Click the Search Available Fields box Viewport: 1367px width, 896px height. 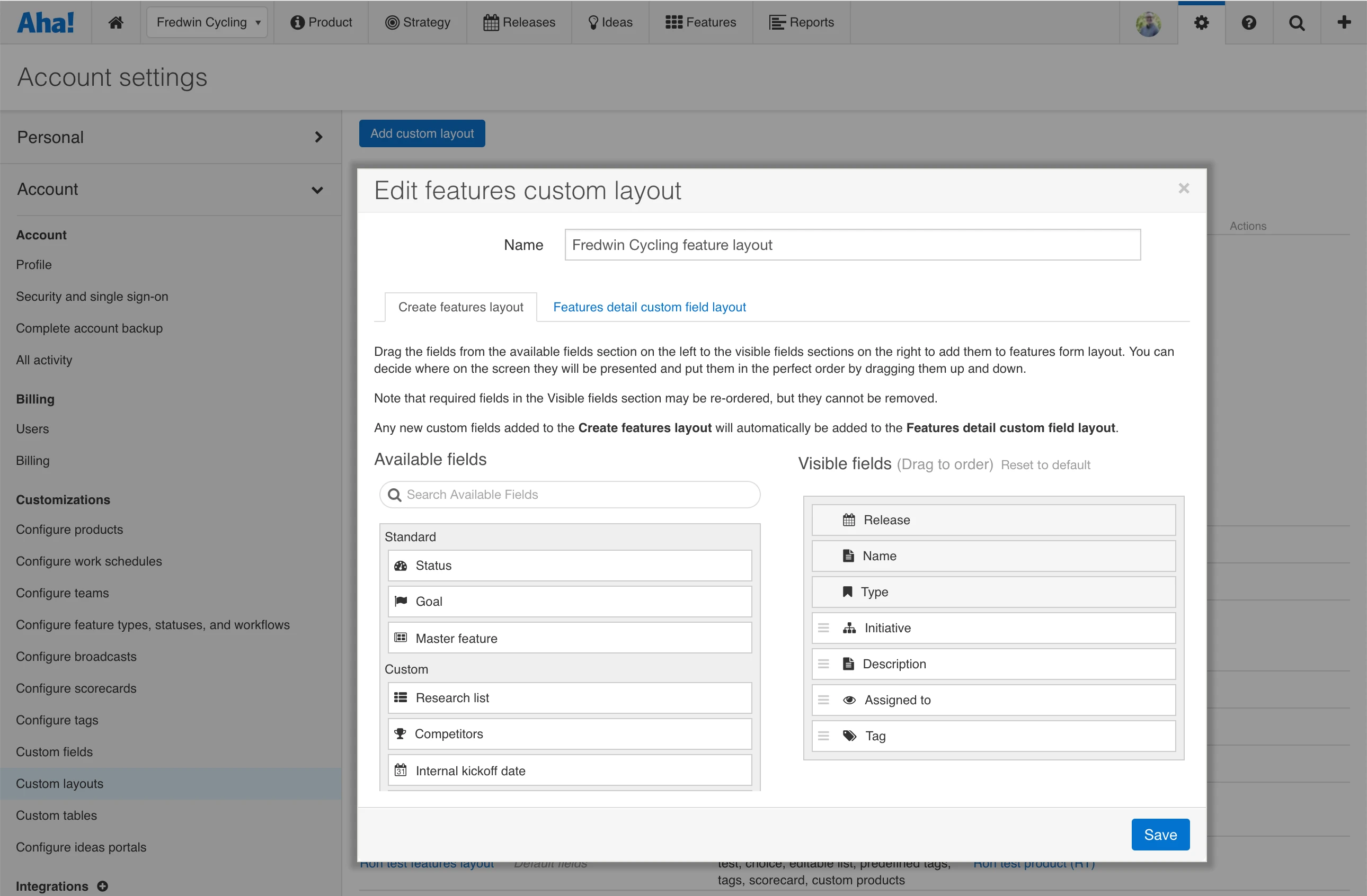[x=570, y=494]
